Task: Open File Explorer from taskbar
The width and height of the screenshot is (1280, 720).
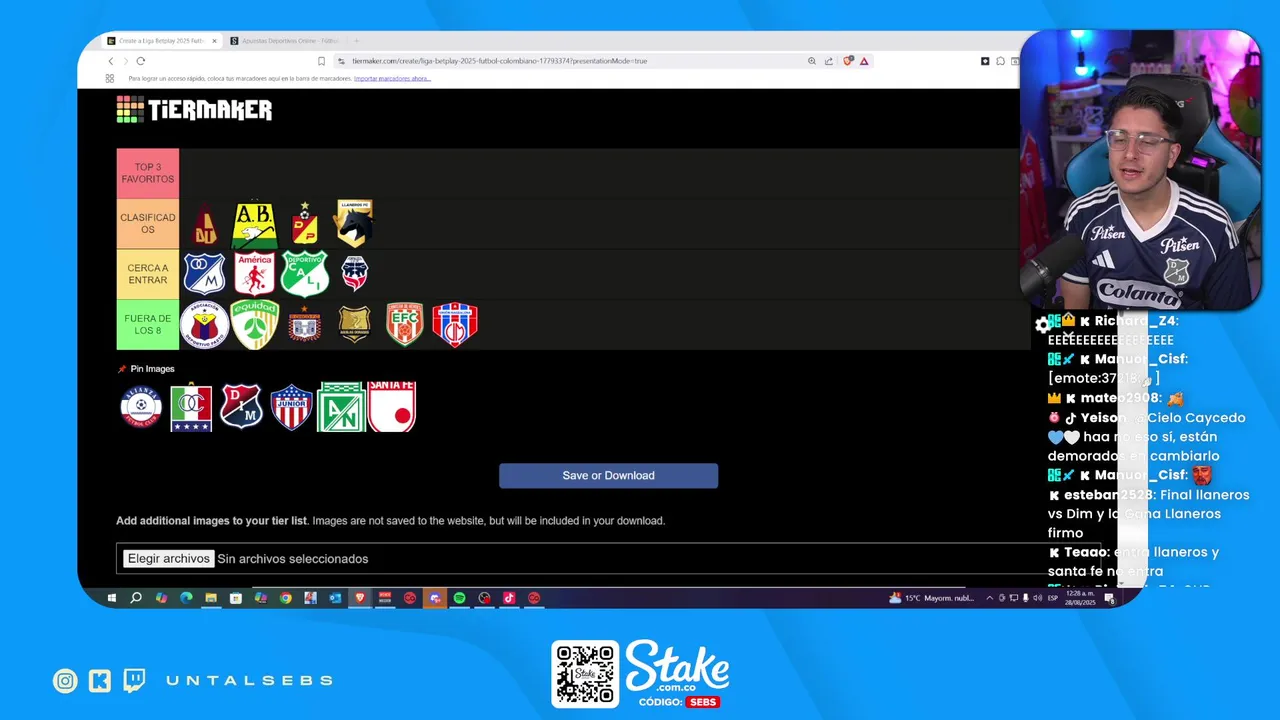Action: click(x=211, y=598)
